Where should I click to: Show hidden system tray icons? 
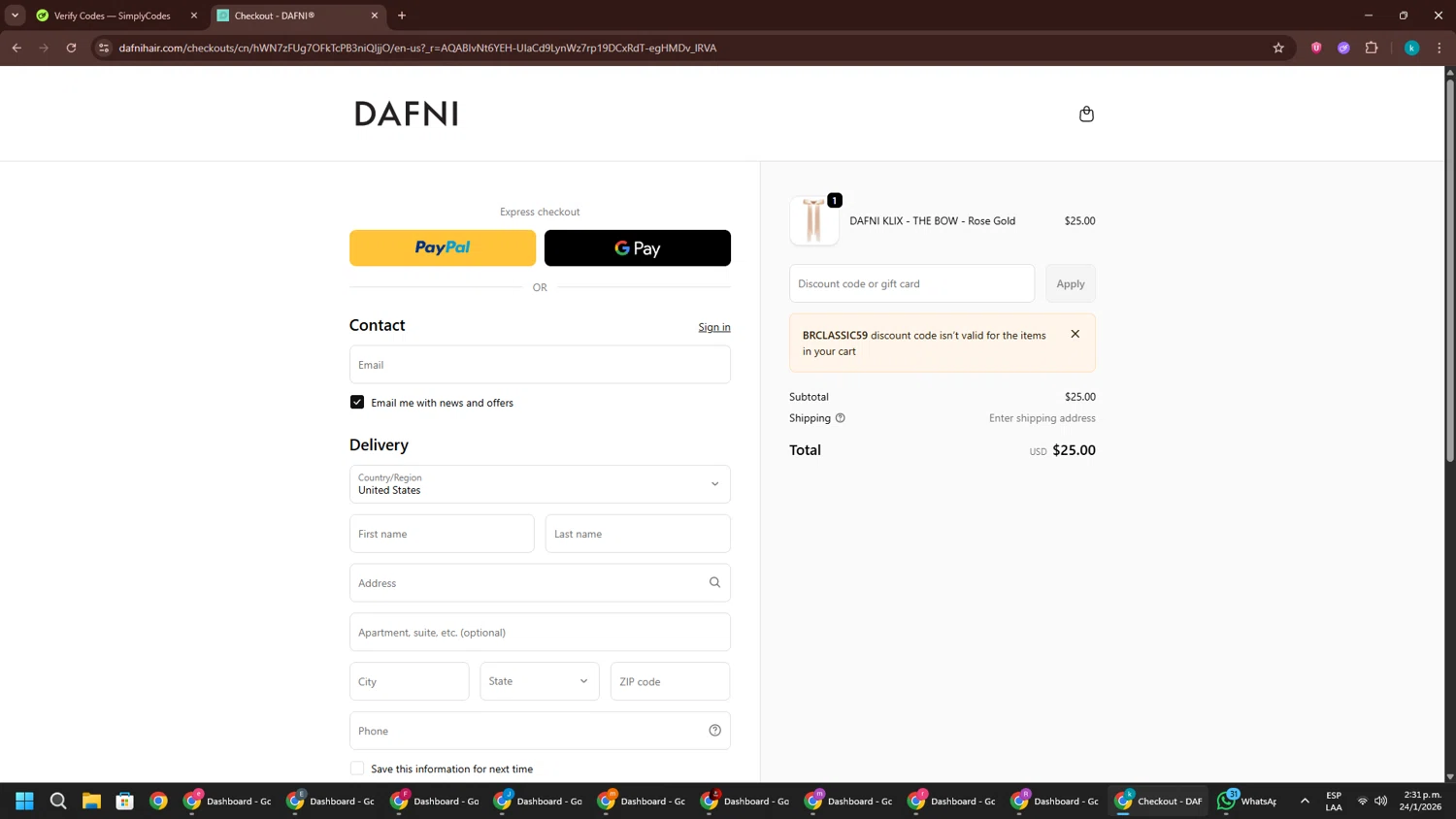(x=1305, y=801)
